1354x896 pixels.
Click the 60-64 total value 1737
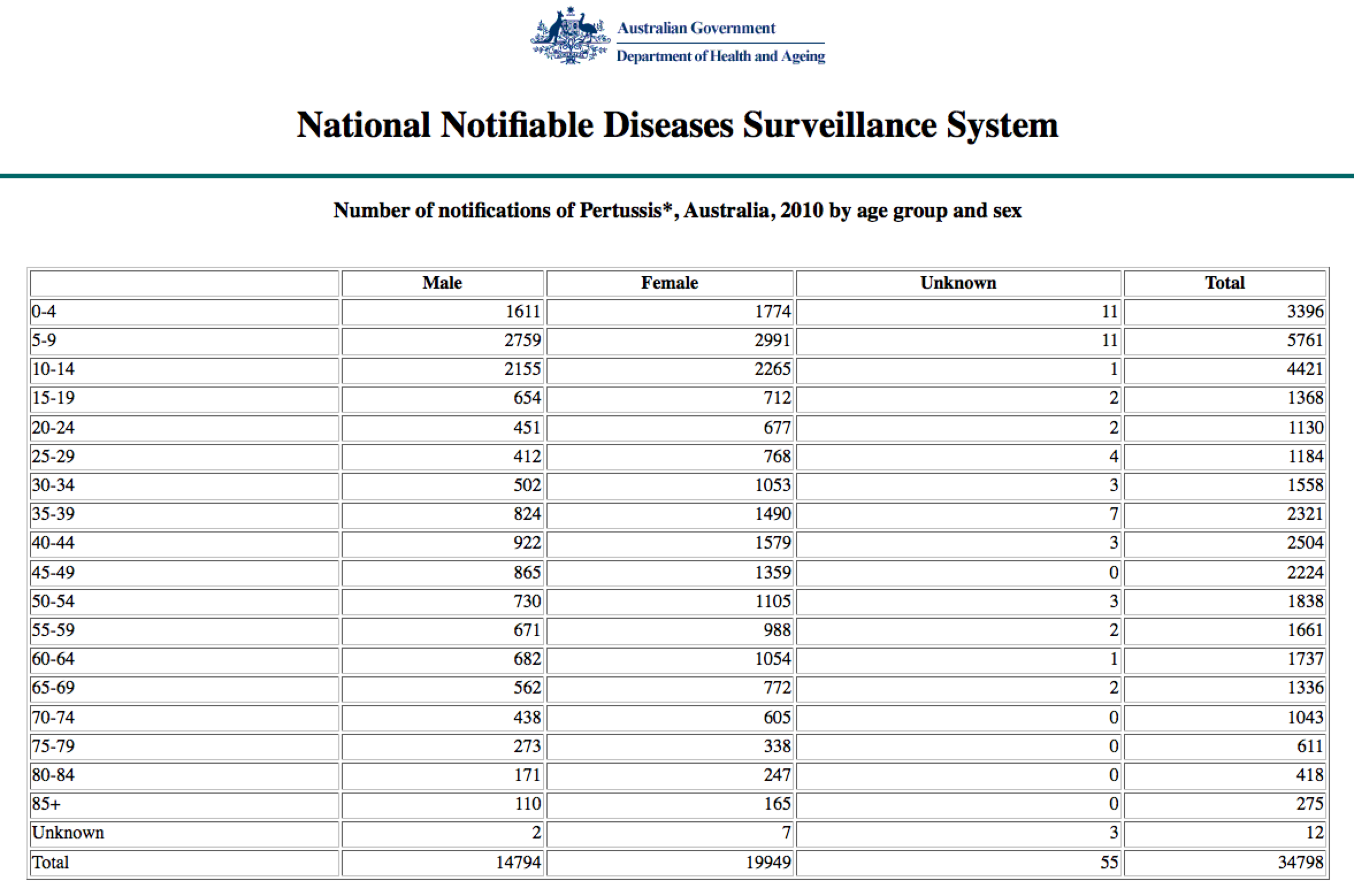1305,659
